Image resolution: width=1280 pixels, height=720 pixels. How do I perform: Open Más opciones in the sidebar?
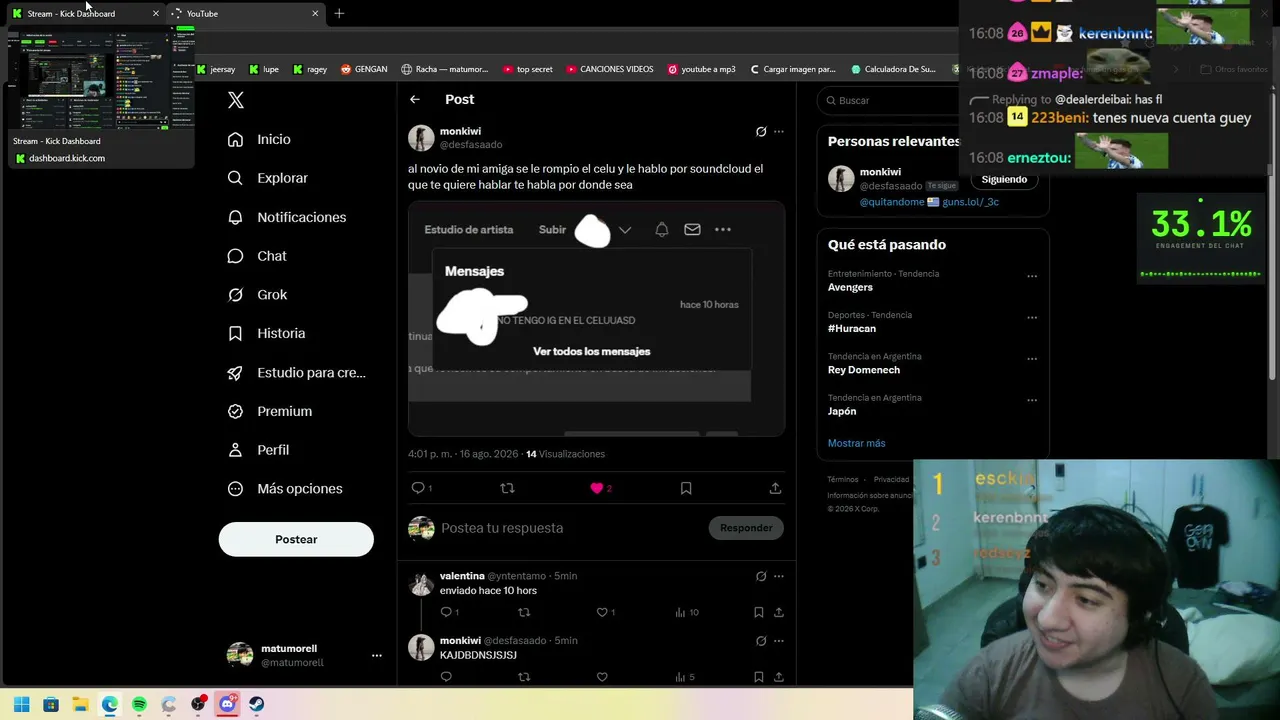pos(284,489)
